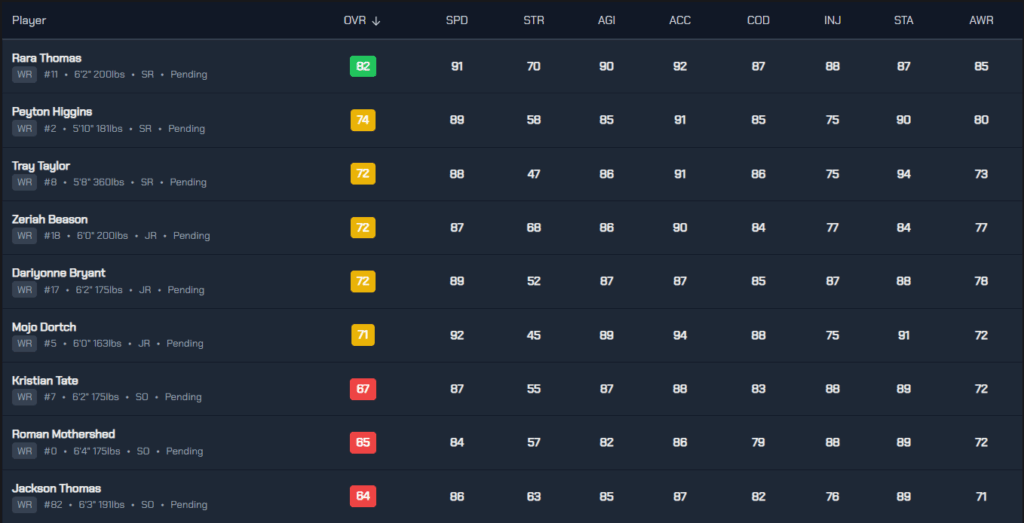Open Dariyonne Bryant player details
This screenshot has width=1024, height=523.
click(58, 273)
